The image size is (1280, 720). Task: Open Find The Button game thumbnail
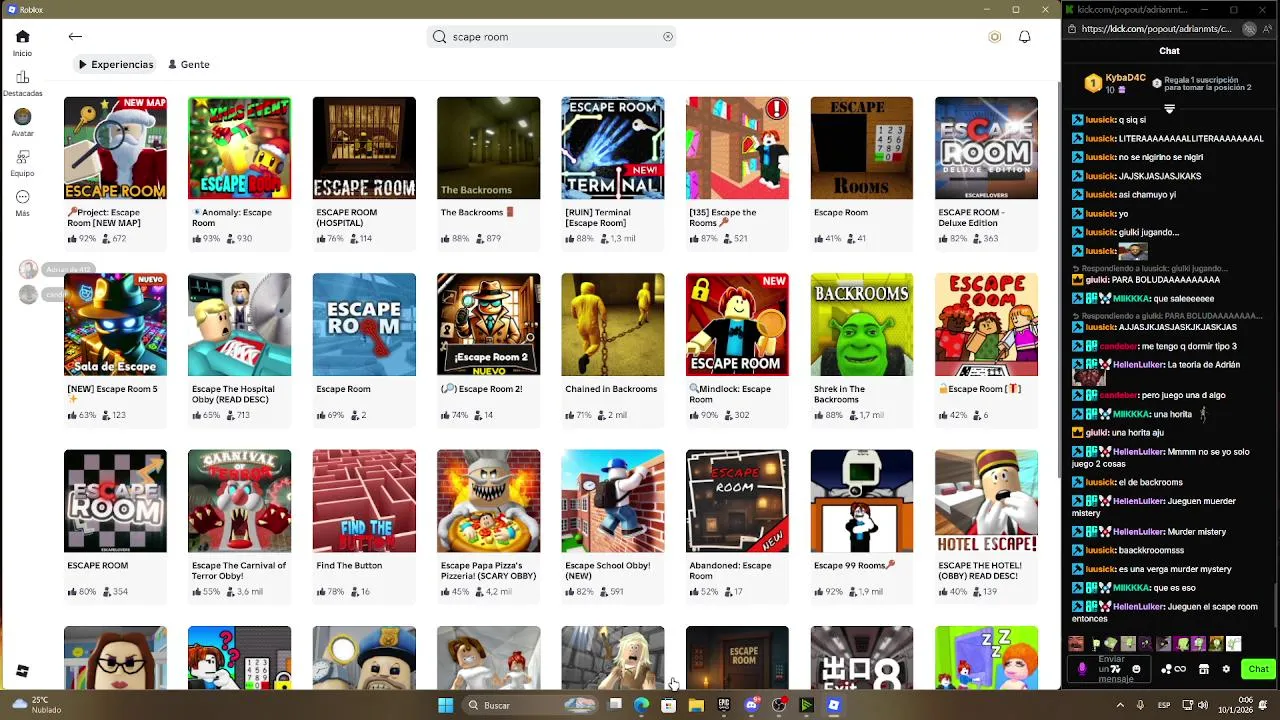point(364,501)
